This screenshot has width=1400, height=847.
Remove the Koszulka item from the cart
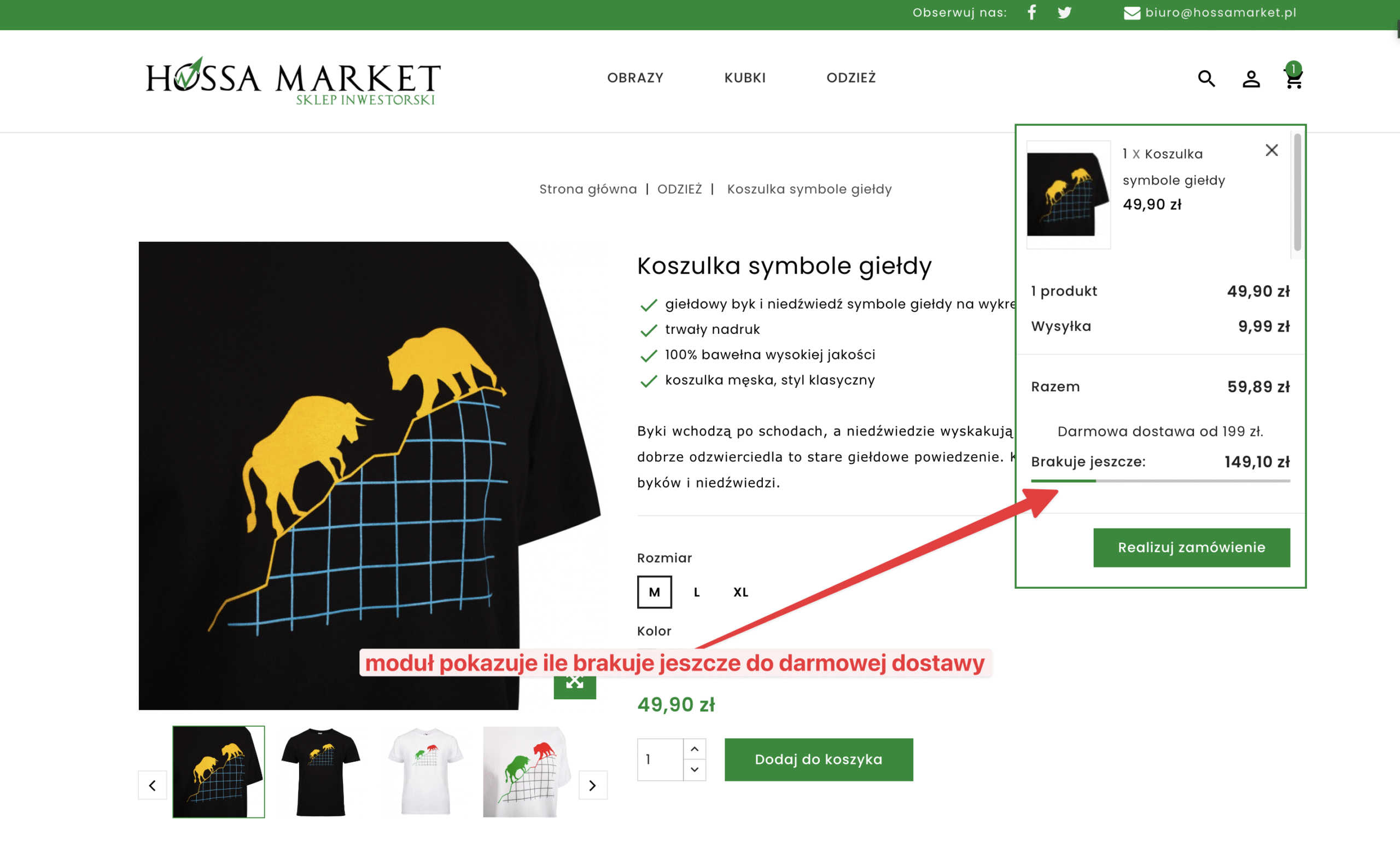1271,150
